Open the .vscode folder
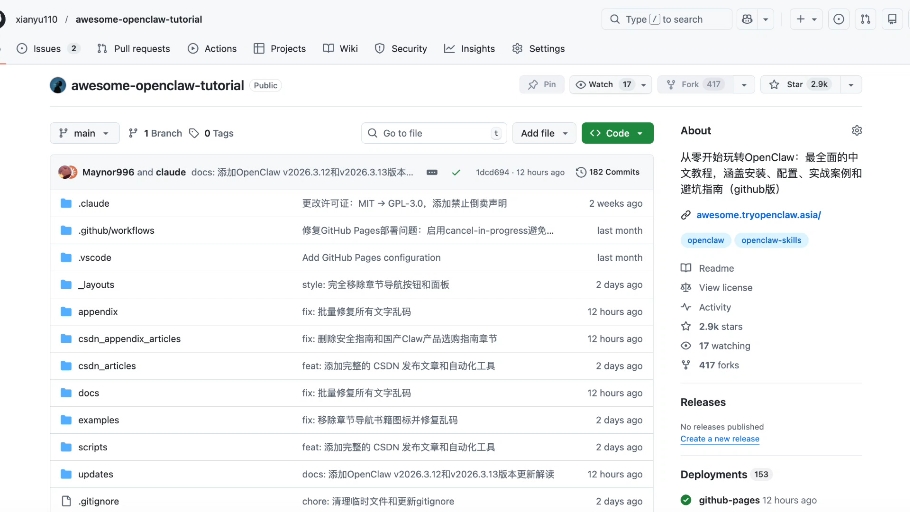 [95, 258]
